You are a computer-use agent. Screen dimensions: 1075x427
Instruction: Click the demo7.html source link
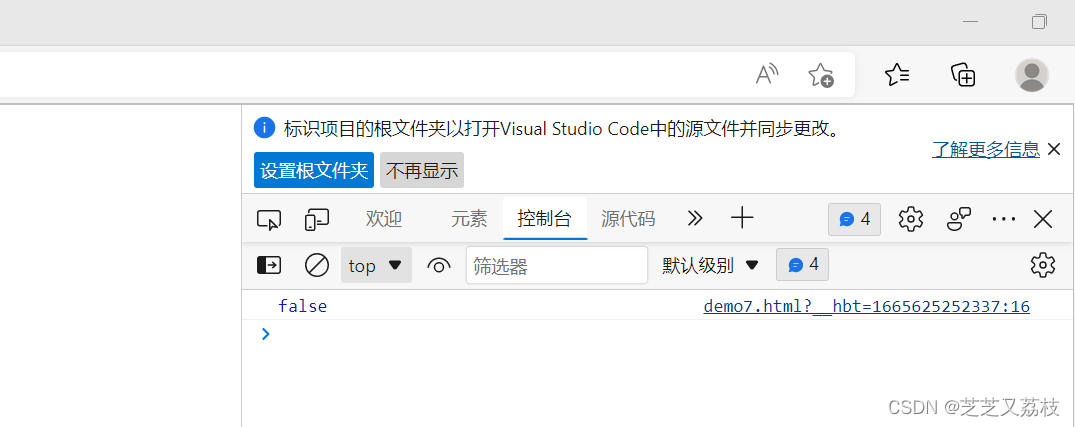click(867, 306)
